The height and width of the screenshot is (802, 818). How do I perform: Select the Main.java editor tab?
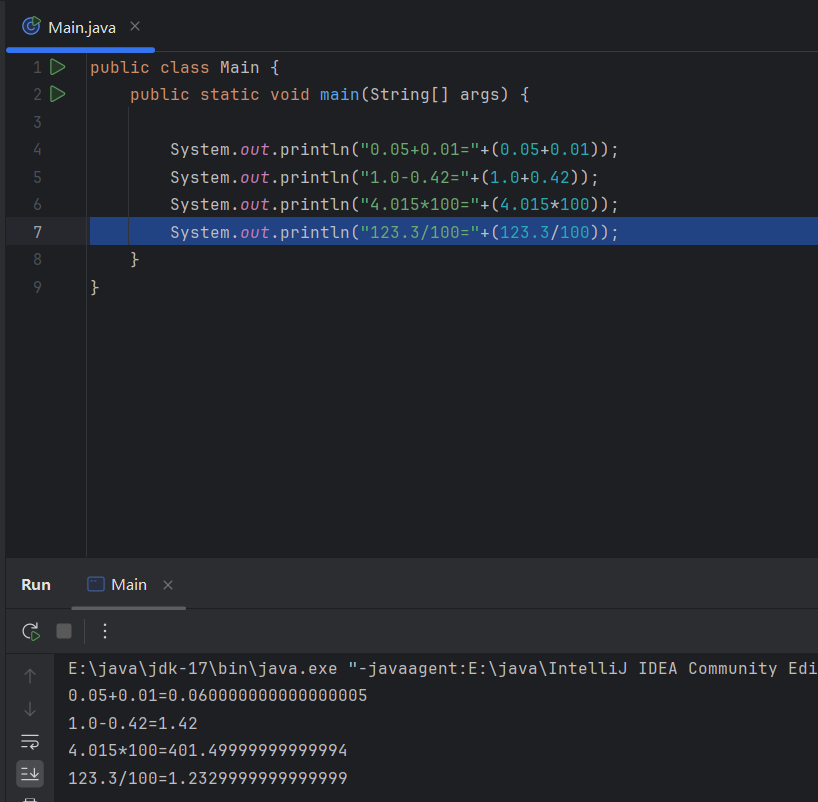tap(81, 27)
